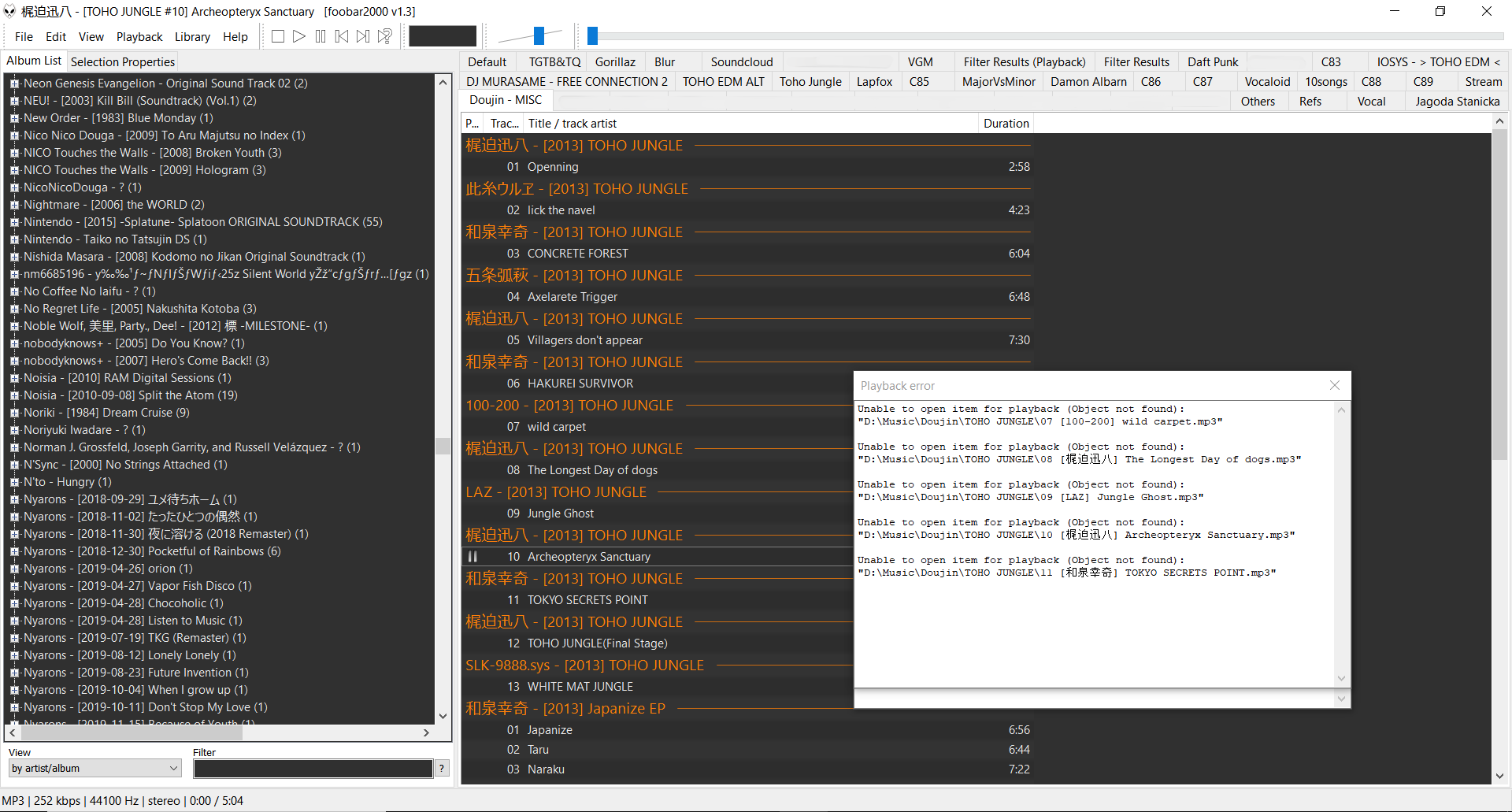Screen dimensions: 1512x812
Task: Click album list horizontal scroll-right arrow
Action: click(x=426, y=732)
